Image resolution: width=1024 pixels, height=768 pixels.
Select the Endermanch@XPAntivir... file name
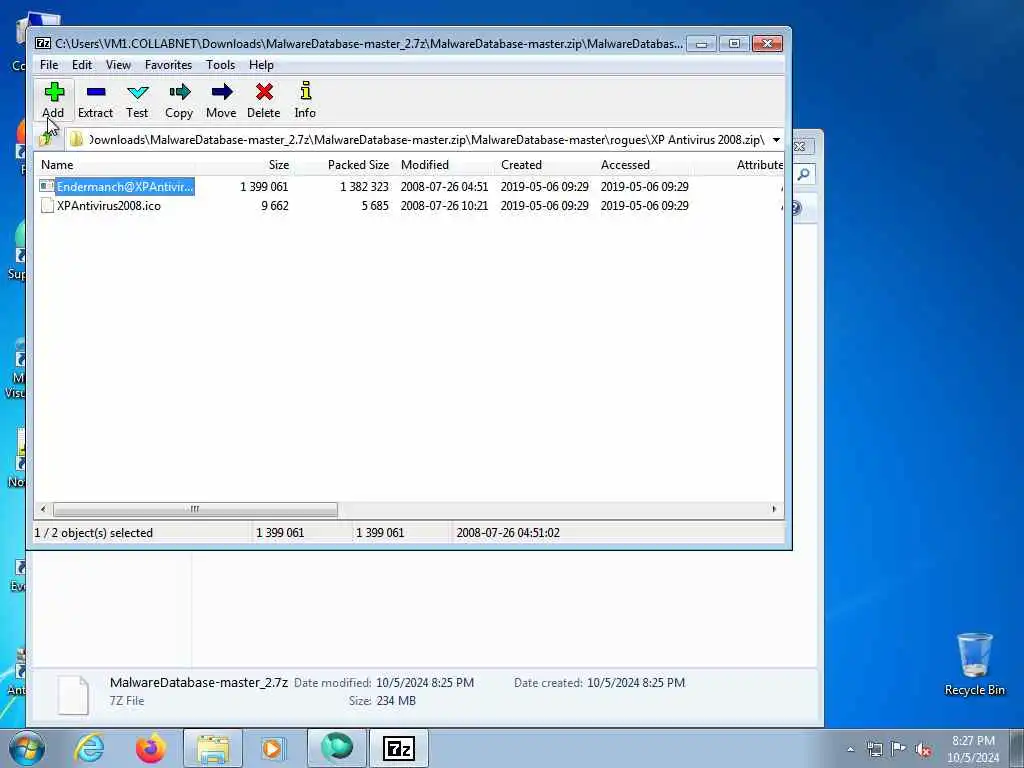pos(125,187)
